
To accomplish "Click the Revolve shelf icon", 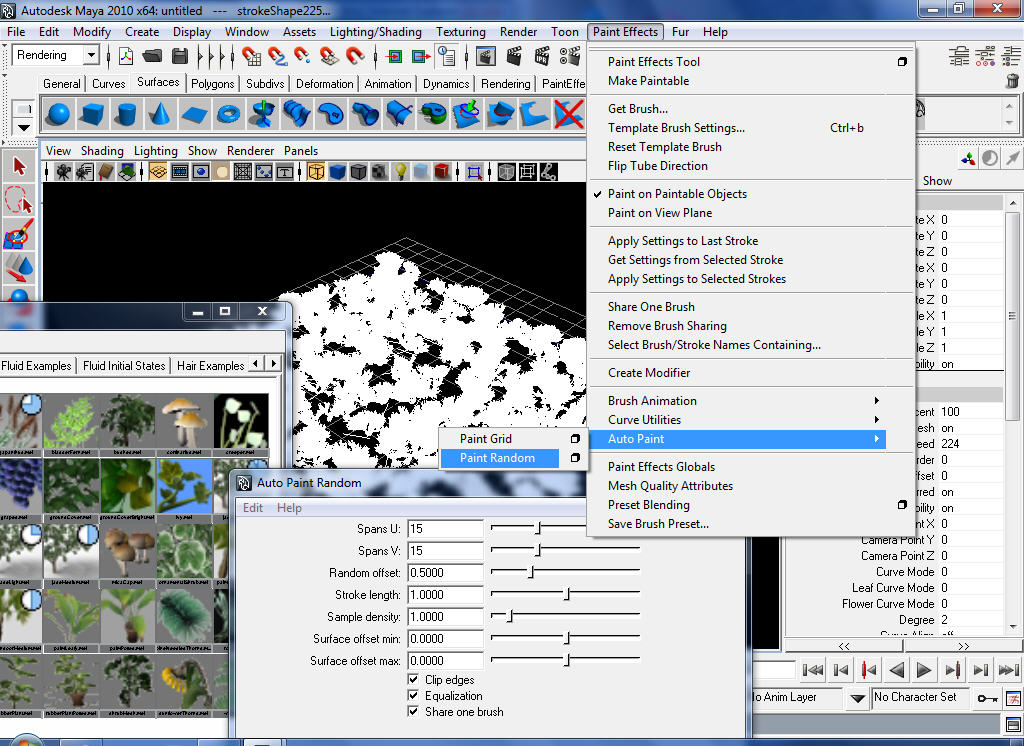I will coord(263,114).
